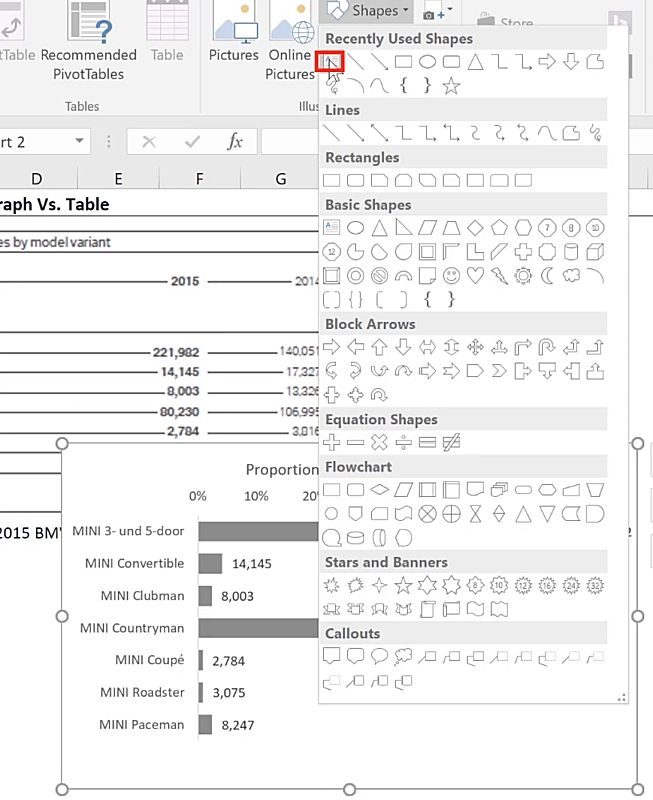Click the column F header
The height and width of the screenshot is (800, 653).
coord(199,179)
